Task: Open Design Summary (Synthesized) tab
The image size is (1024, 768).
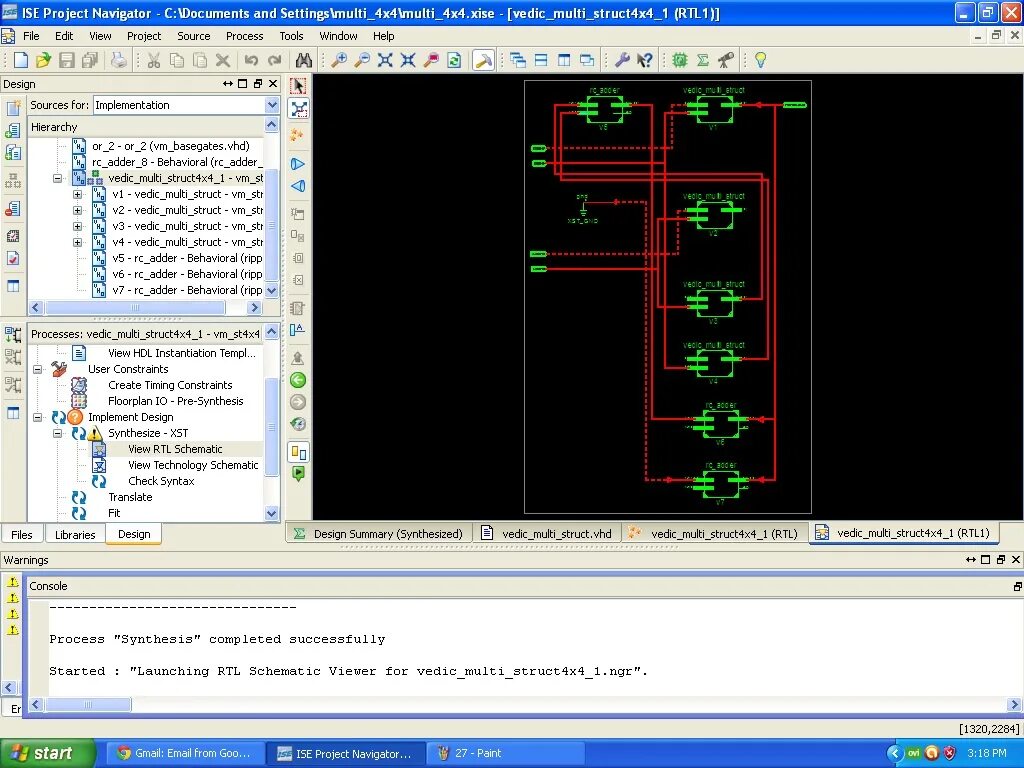Action: tap(379, 534)
